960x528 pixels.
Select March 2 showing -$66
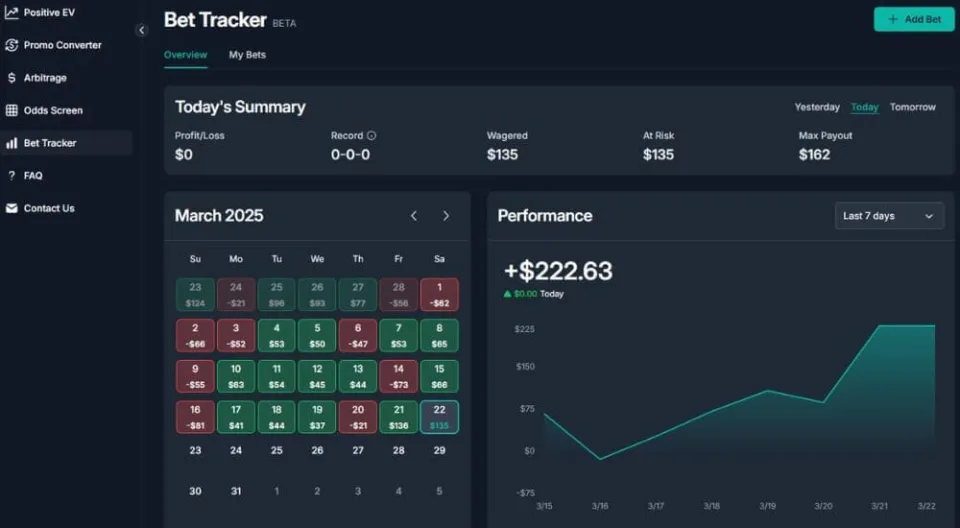point(195,335)
